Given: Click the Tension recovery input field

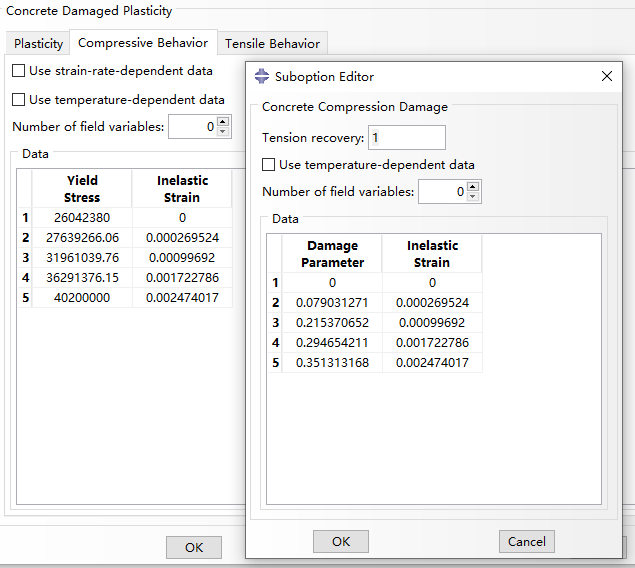Looking at the screenshot, I should pyautogui.click(x=406, y=138).
